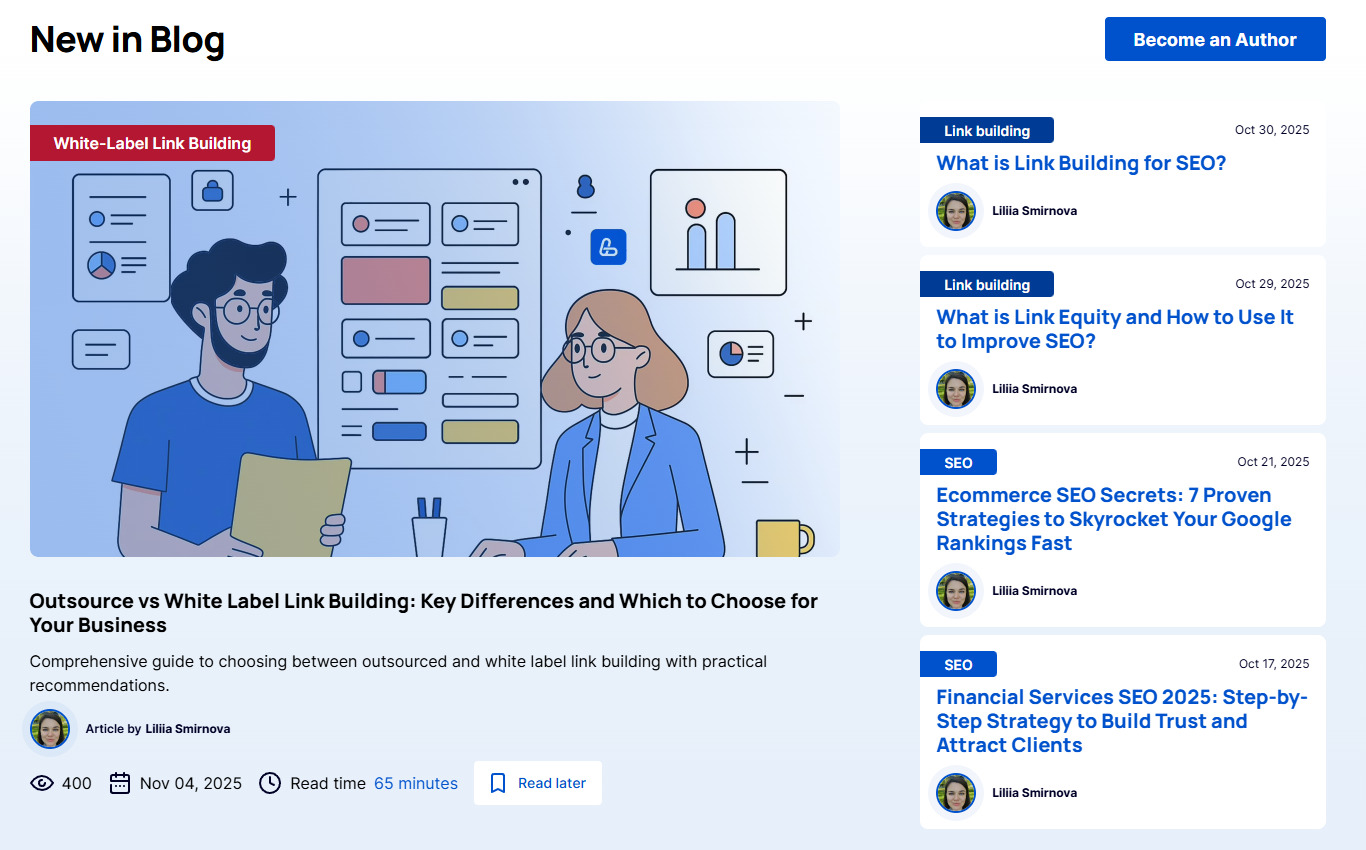Open the Ecommerce SEO Secrets article
This screenshot has width=1366, height=850.
click(x=1113, y=519)
